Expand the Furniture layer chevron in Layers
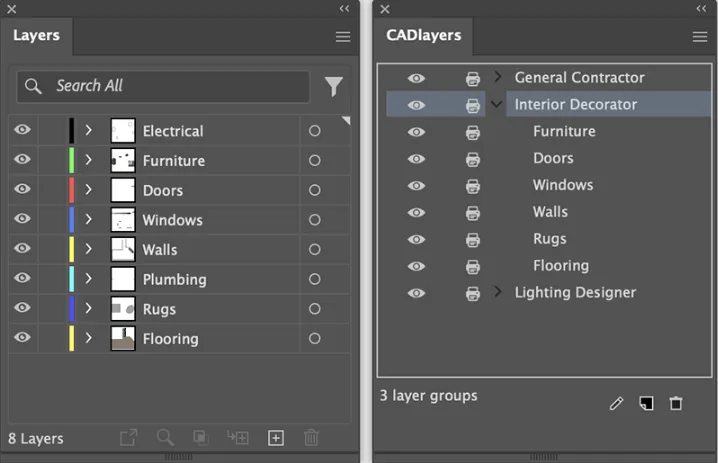Image resolution: width=718 pixels, height=463 pixels. [88, 160]
